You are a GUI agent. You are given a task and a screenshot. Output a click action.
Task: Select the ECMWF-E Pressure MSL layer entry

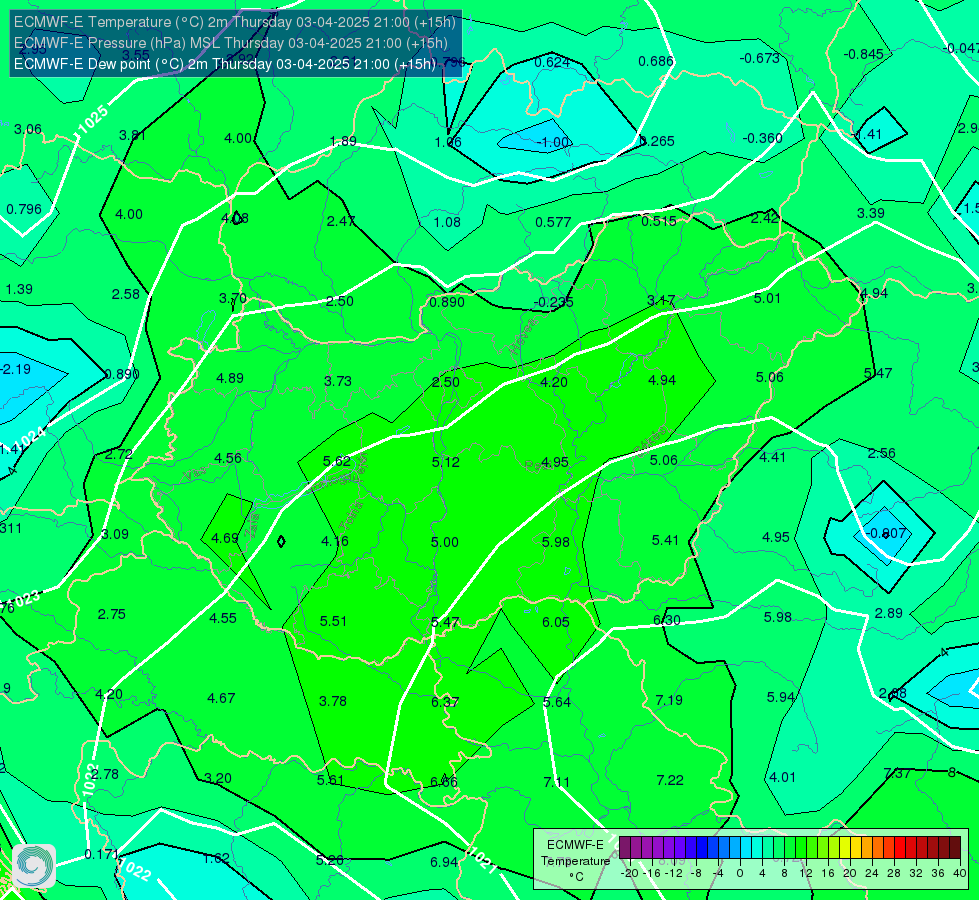click(x=230, y=43)
